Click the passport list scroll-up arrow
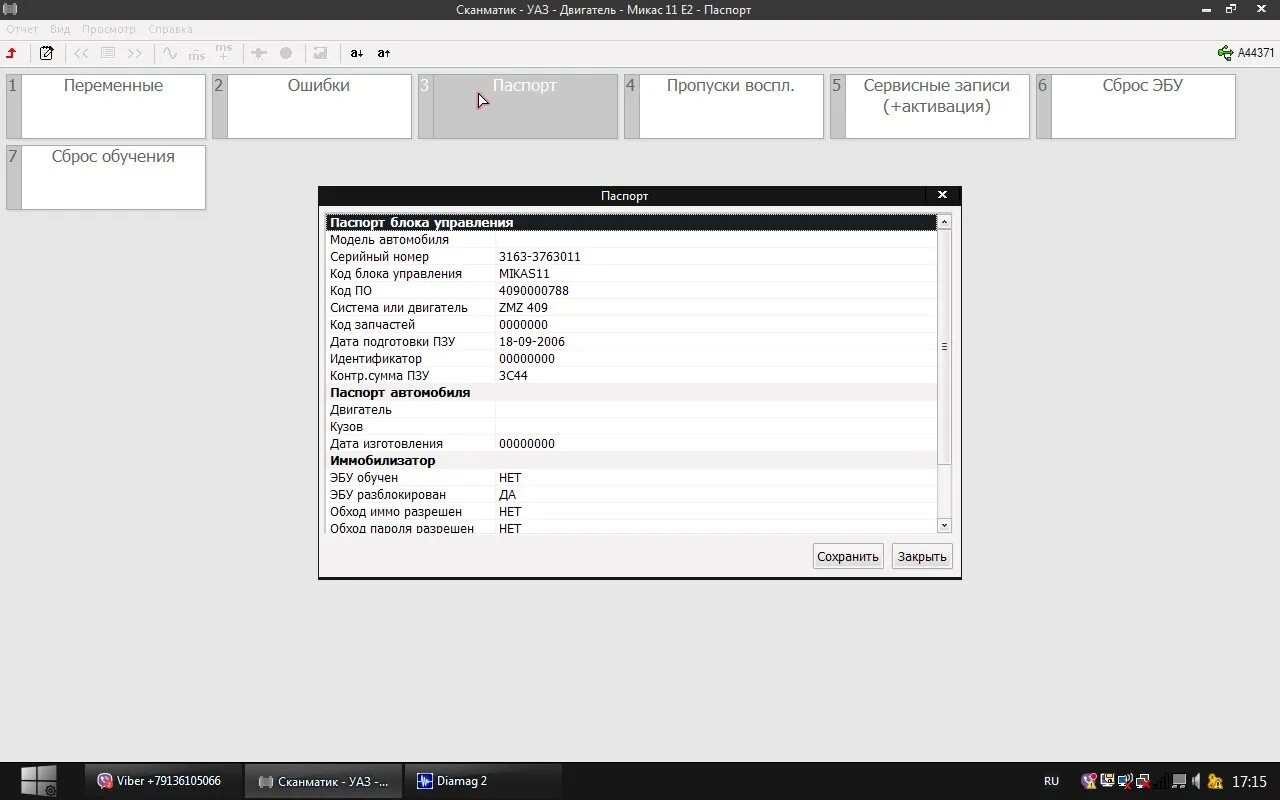 tap(944, 221)
